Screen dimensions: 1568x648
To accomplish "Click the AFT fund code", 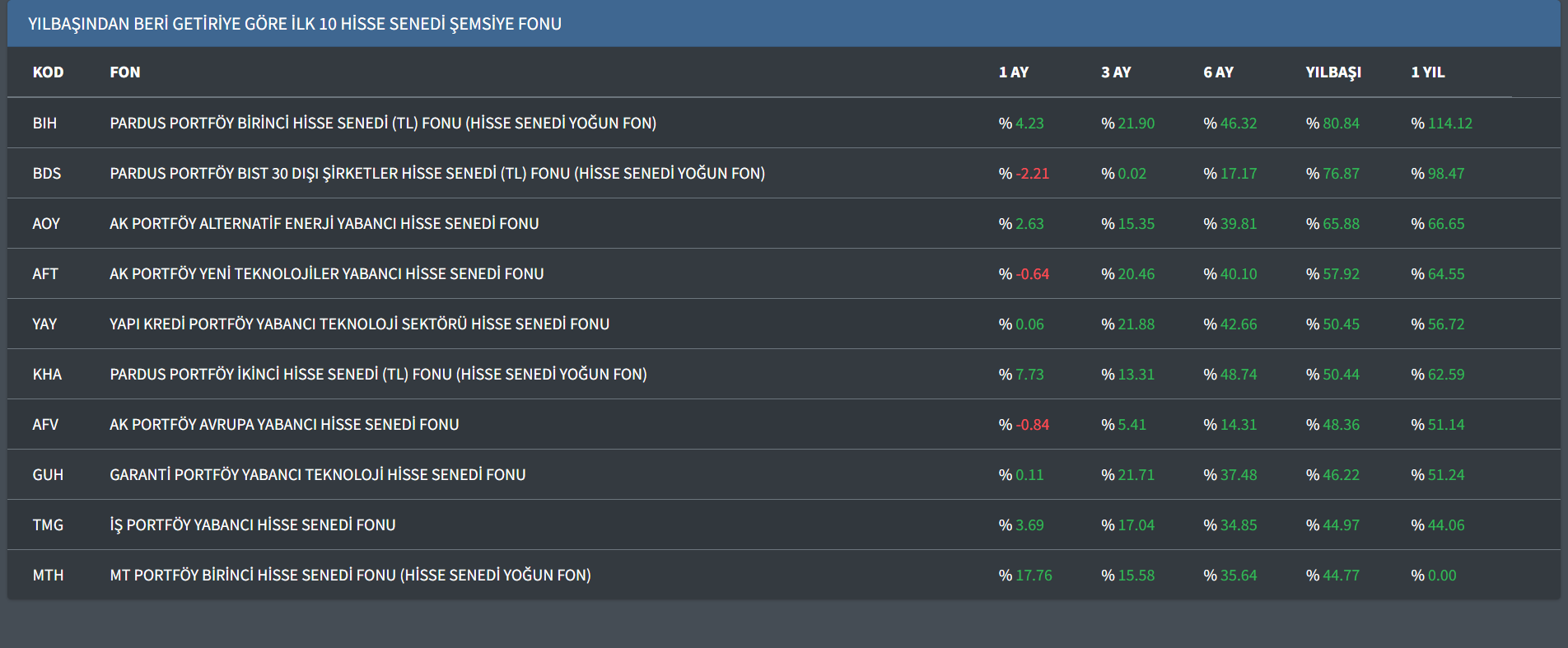I will (45, 274).
